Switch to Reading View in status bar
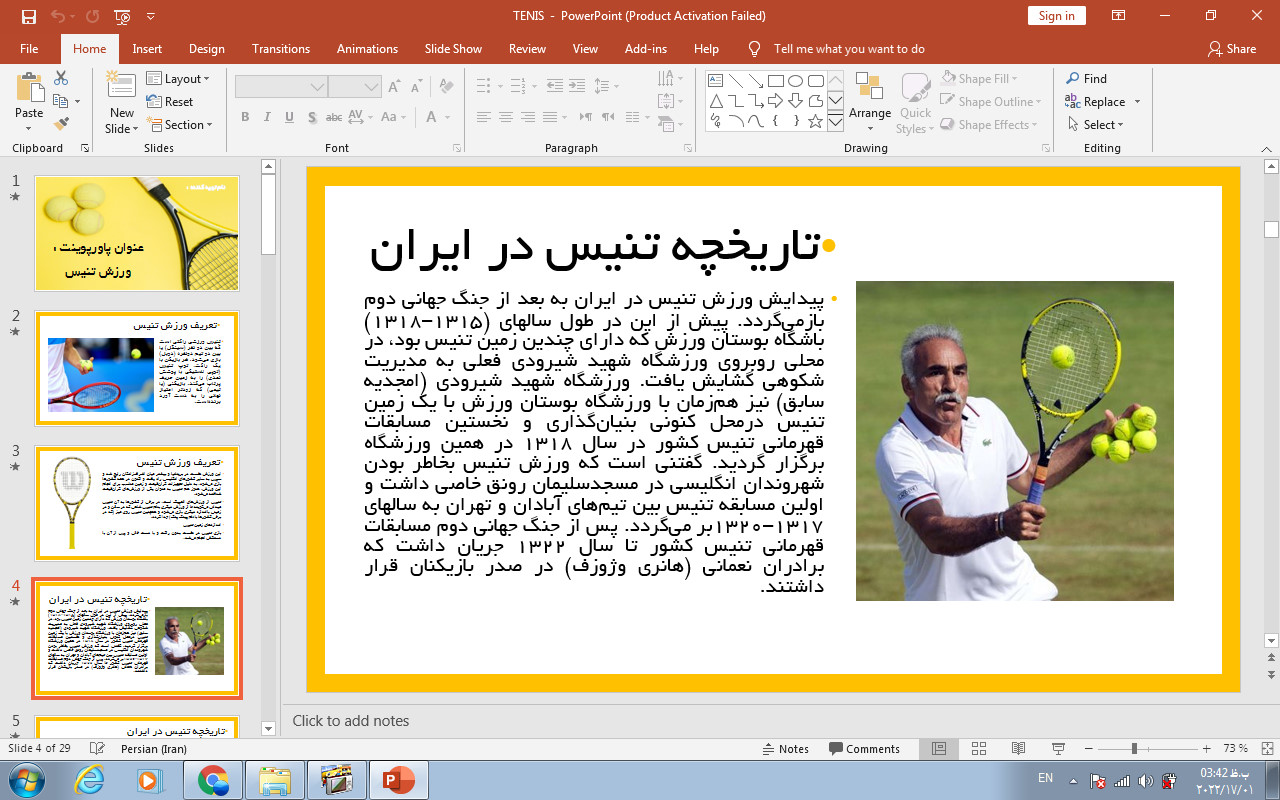Image resolution: width=1280 pixels, height=800 pixels. point(1018,749)
